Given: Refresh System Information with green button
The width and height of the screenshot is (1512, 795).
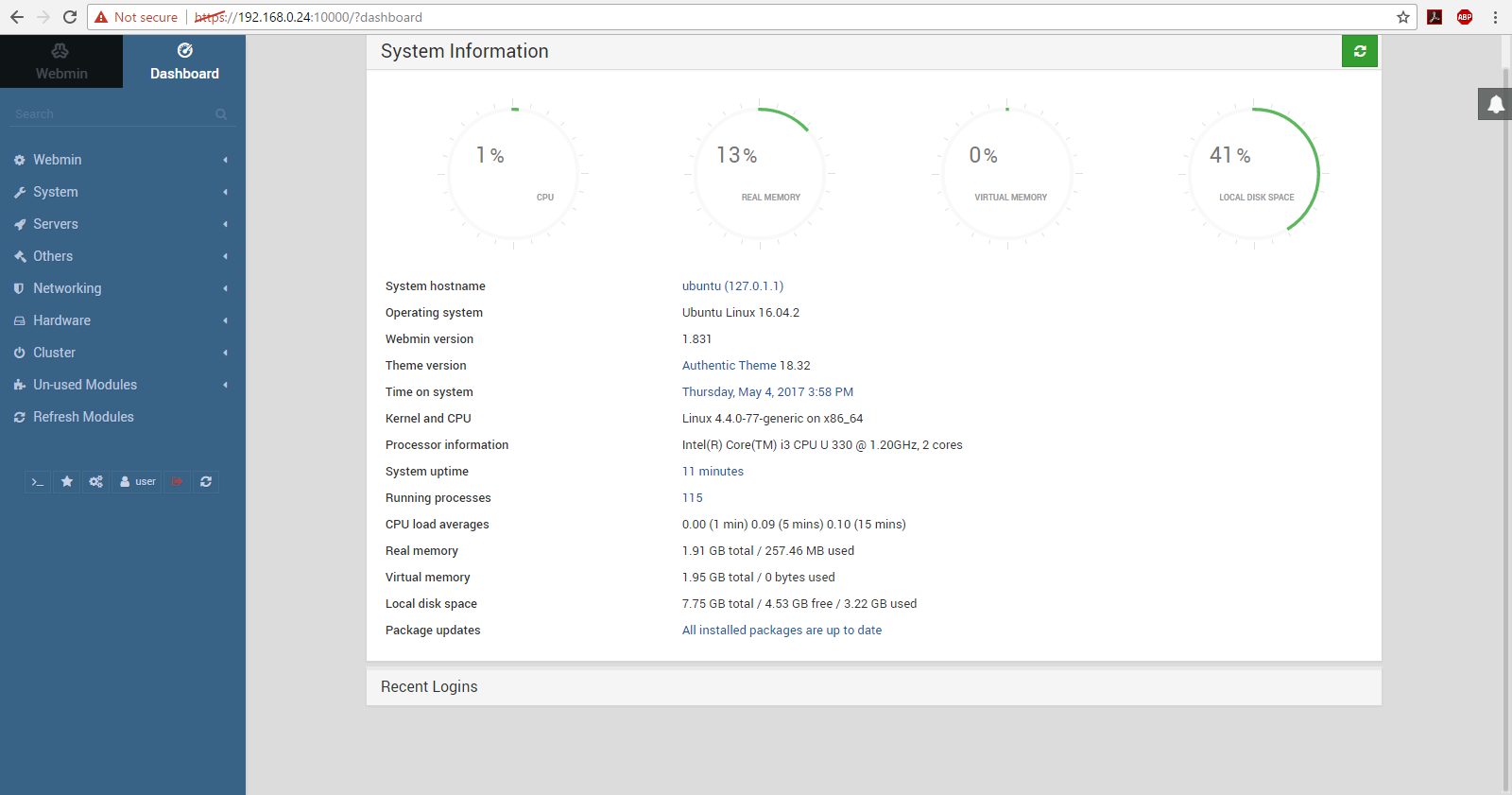Looking at the screenshot, I should tap(1359, 51).
